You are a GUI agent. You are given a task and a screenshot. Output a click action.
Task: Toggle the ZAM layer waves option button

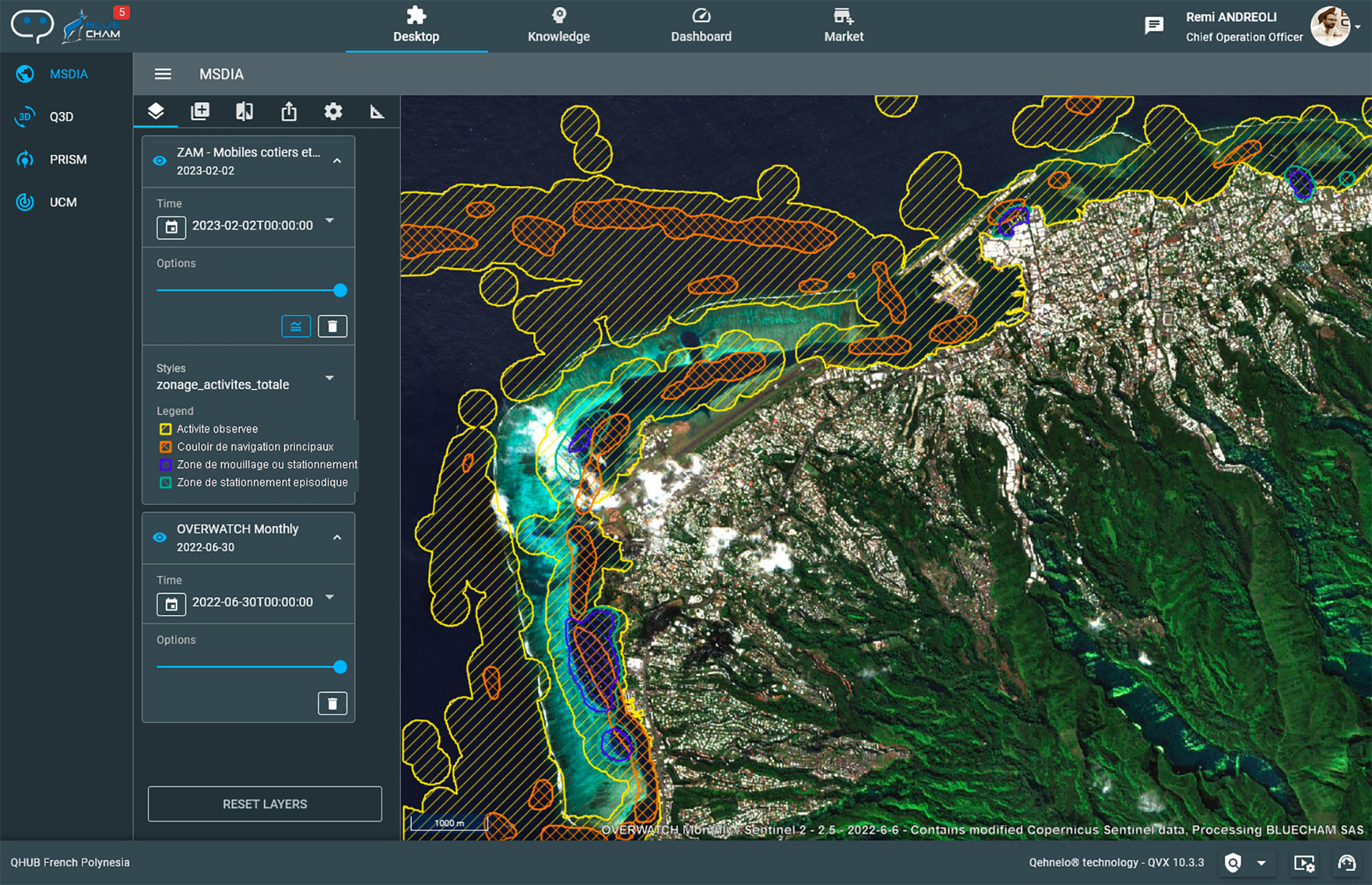click(x=296, y=326)
